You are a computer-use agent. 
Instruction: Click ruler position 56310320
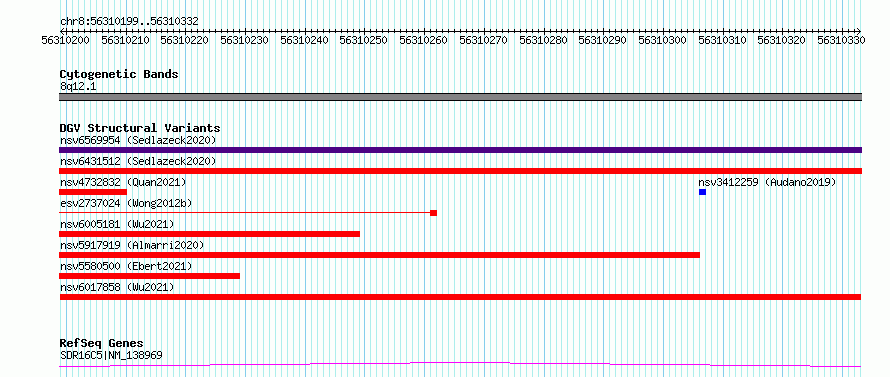click(782, 40)
